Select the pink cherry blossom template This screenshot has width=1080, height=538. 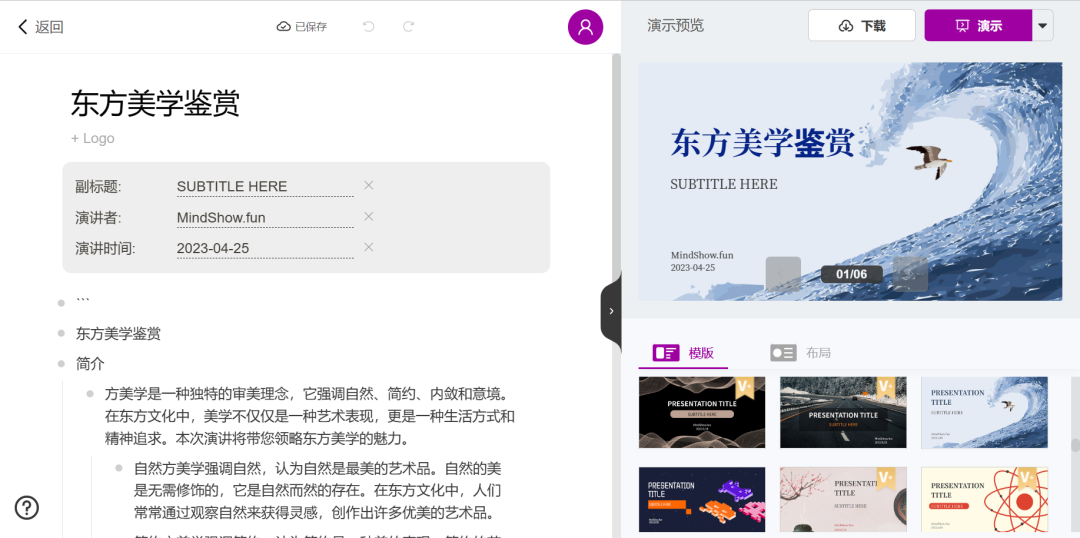843,500
